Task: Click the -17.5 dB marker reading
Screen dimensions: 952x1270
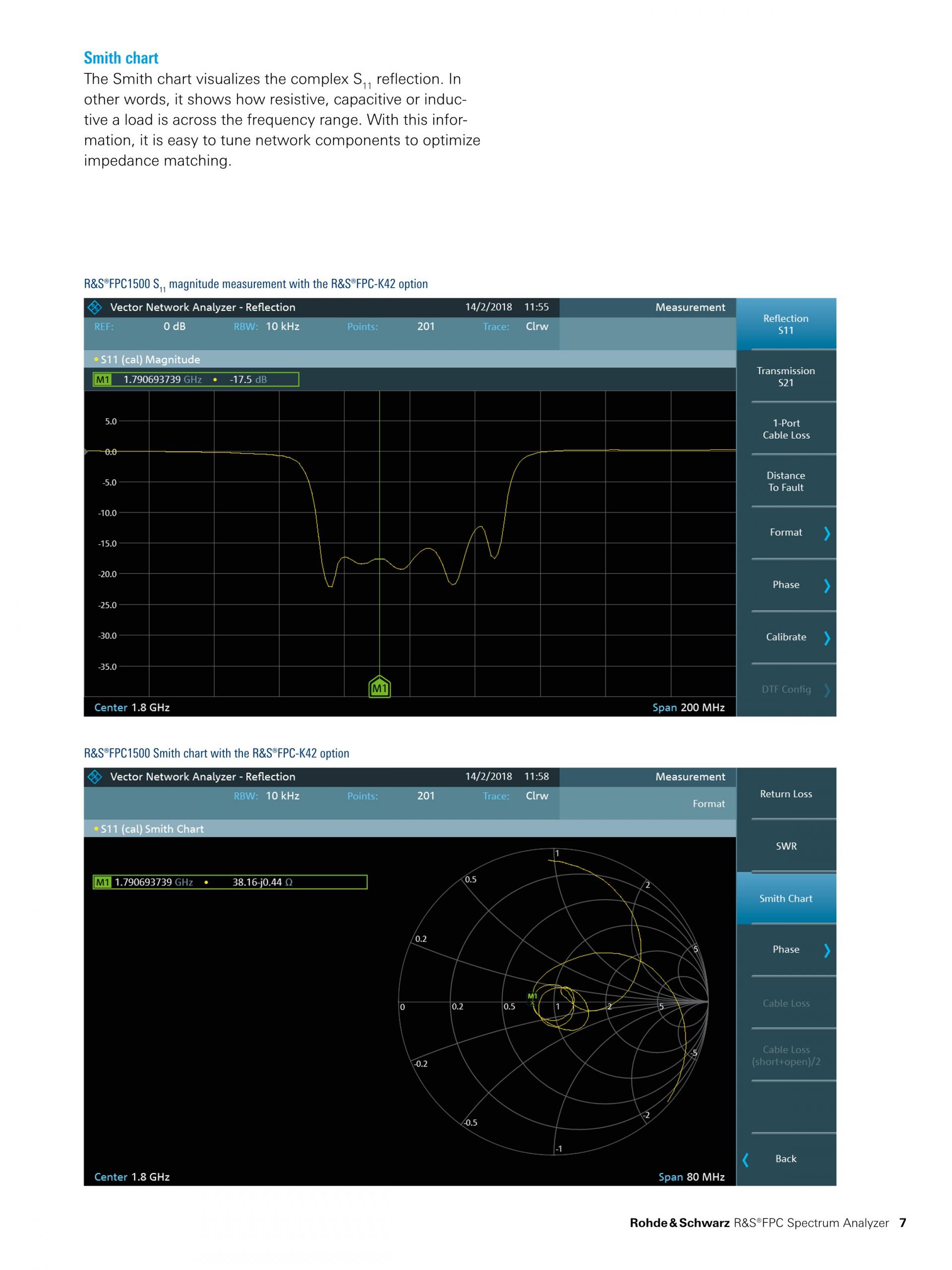Action: tap(248, 380)
